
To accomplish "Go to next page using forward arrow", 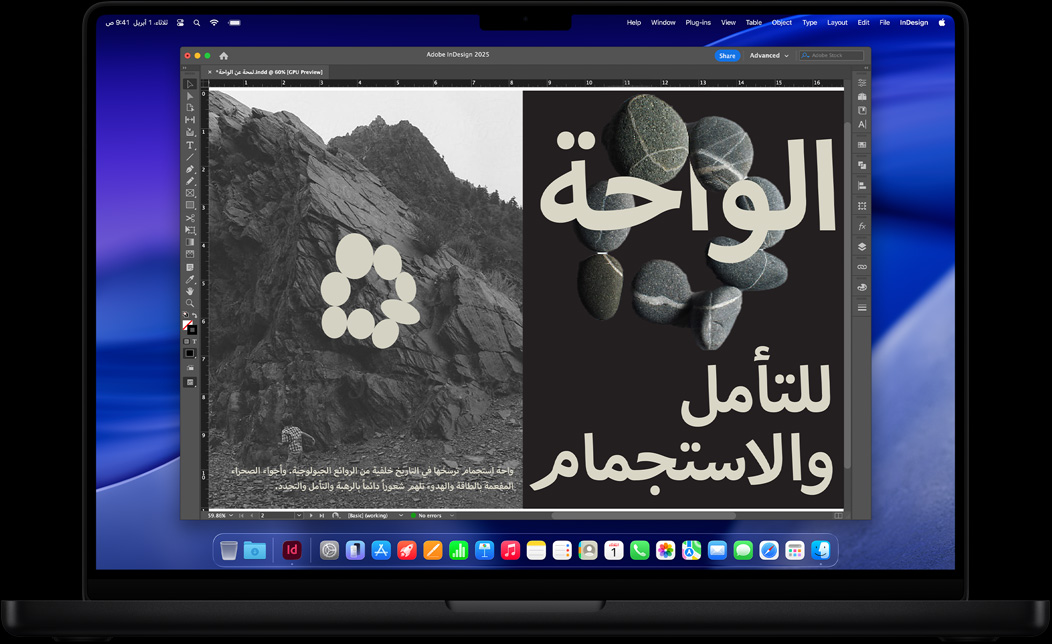I will 311,516.
